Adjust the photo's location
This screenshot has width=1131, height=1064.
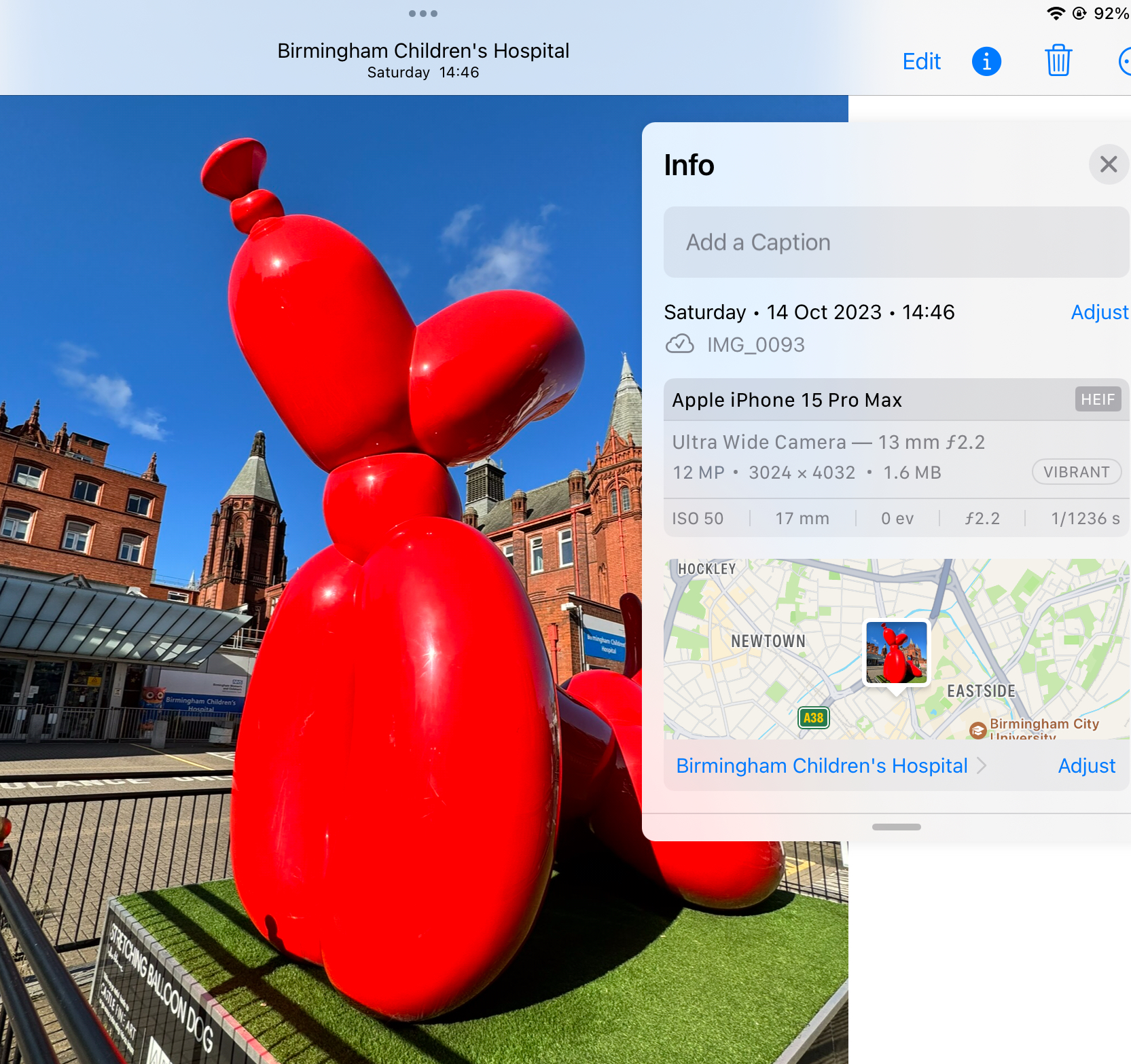pyautogui.click(x=1087, y=766)
